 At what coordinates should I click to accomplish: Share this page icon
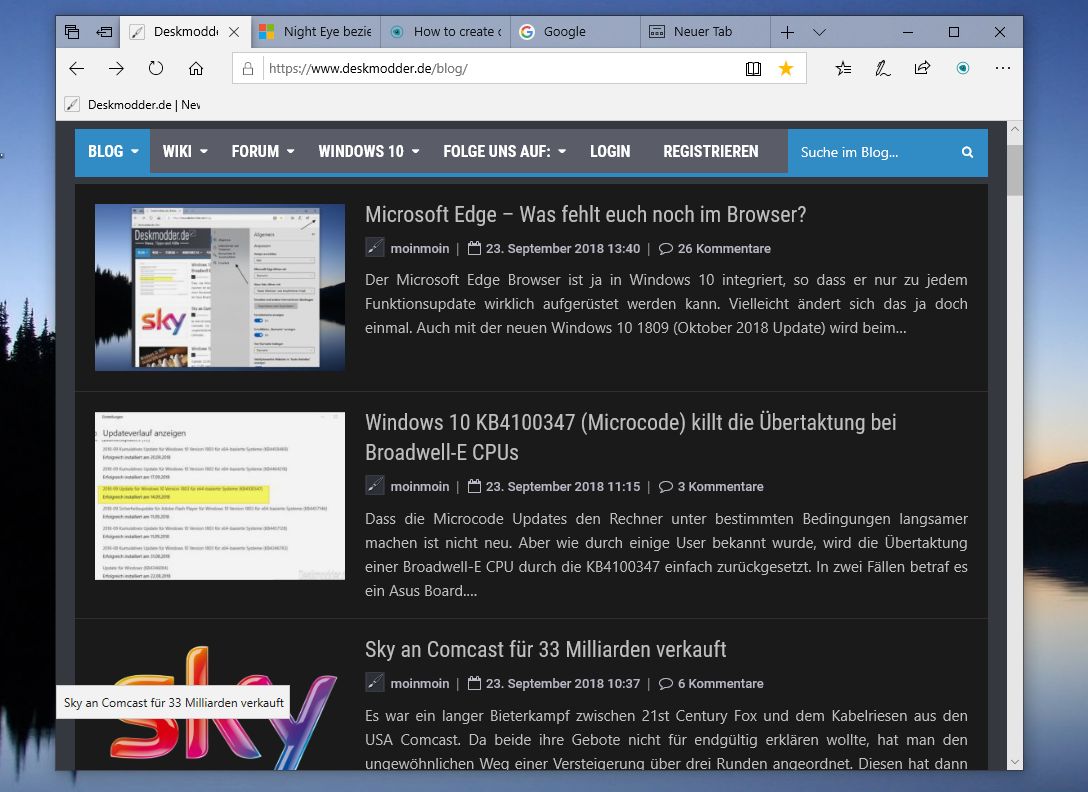pyautogui.click(x=922, y=68)
